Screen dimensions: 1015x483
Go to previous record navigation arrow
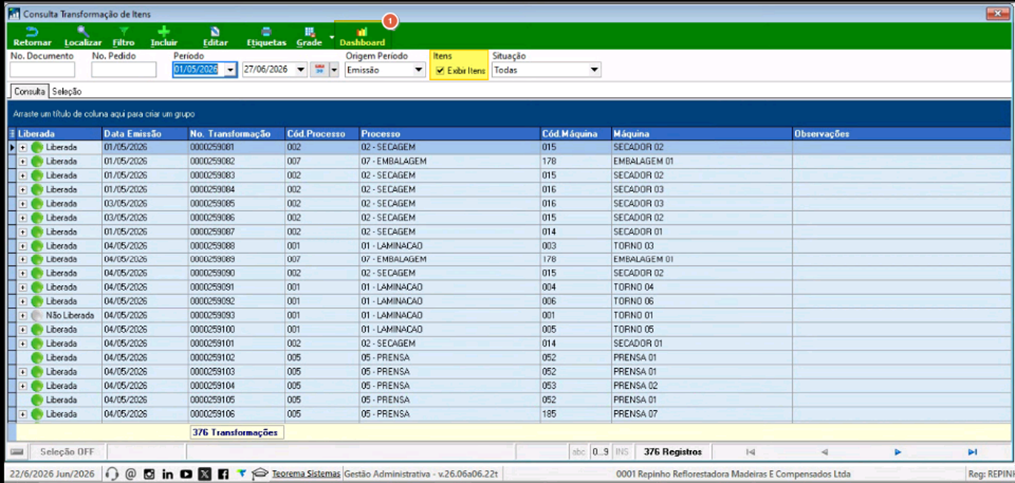pyautogui.click(x=824, y=452)
